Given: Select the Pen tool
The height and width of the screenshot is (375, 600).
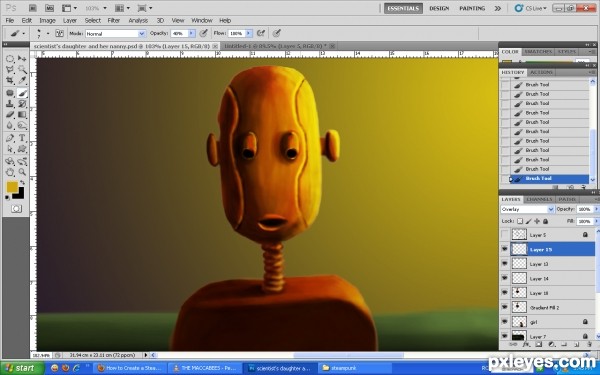Looking at the screenshot, I should click(10, 138).
